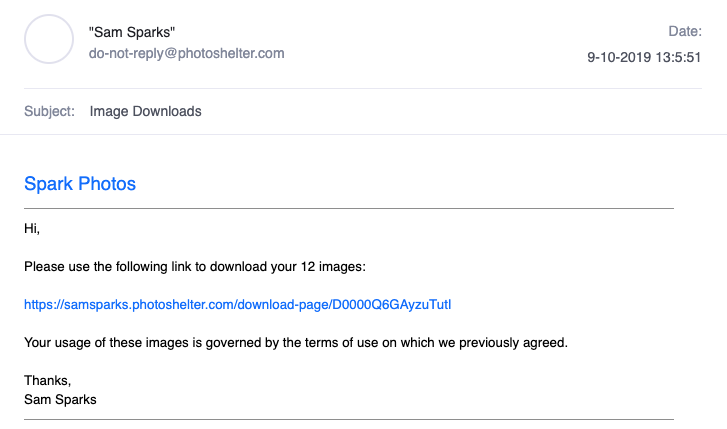Click the divider line beneath Spark Photos
This screenshot has width=727, height=429.
pos(349,209)
